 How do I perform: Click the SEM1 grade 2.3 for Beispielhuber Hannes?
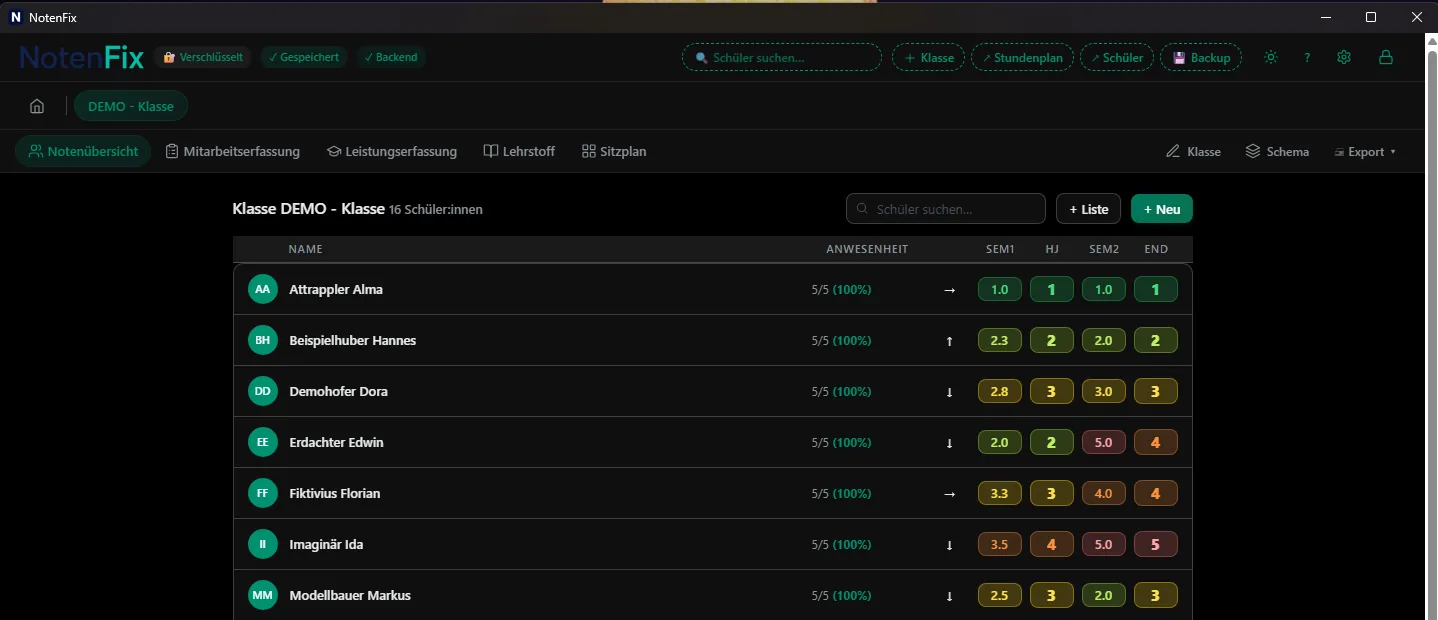coord(999,340)
